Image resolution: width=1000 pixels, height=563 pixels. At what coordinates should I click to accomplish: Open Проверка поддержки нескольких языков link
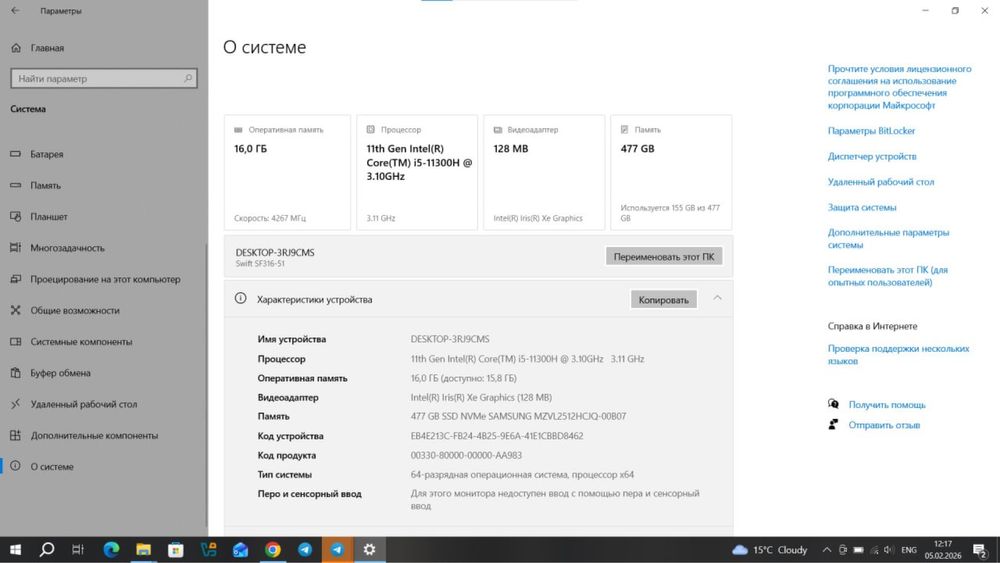tap(898, 355)
